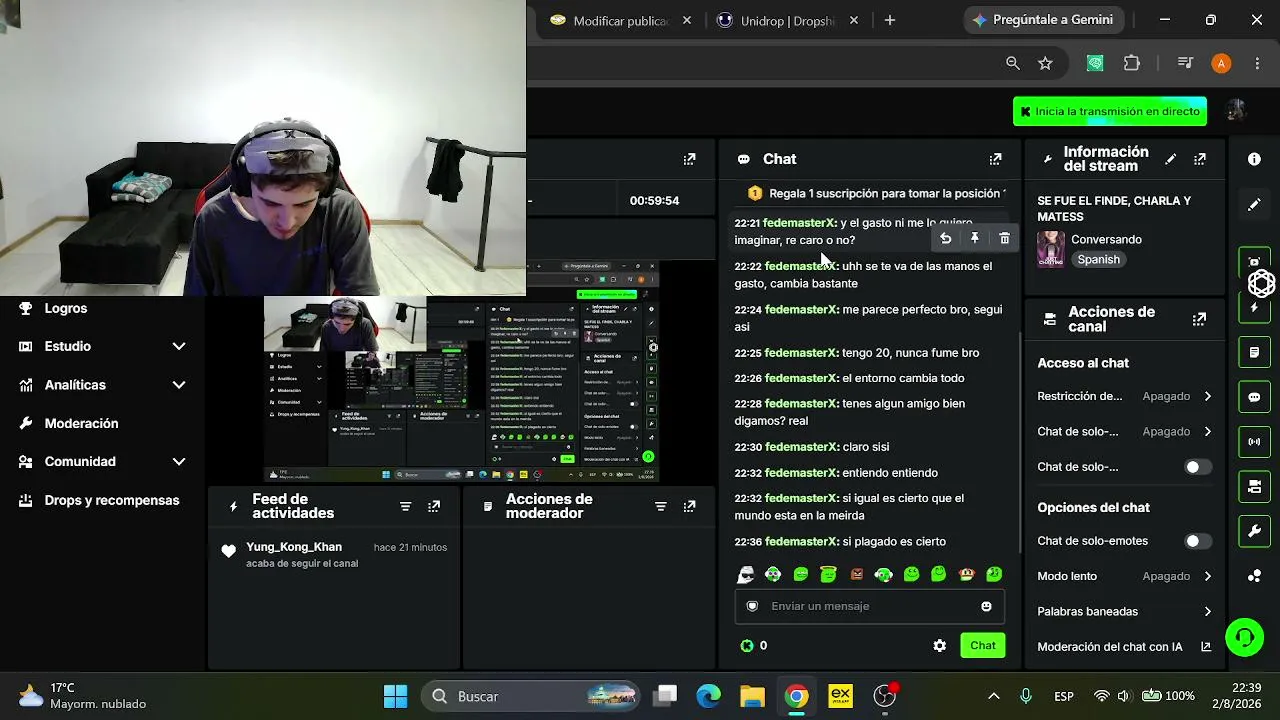Open Restricción de... chat access options
This screenshot has width=1280, height=720.
pos(1124,396)
